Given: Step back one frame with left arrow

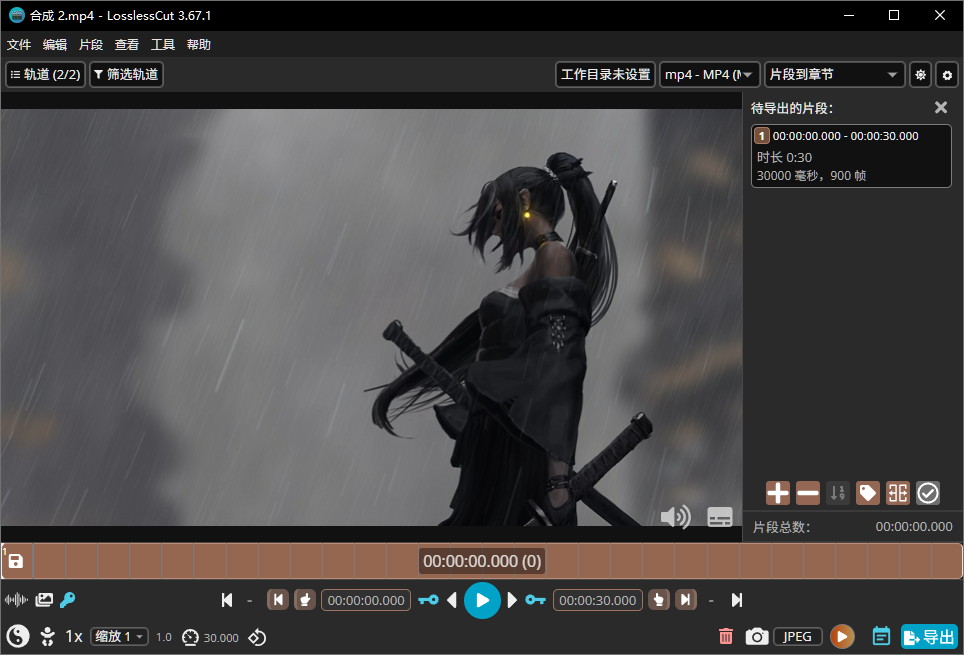Looking at the screenshot, I should pos(452,600).
